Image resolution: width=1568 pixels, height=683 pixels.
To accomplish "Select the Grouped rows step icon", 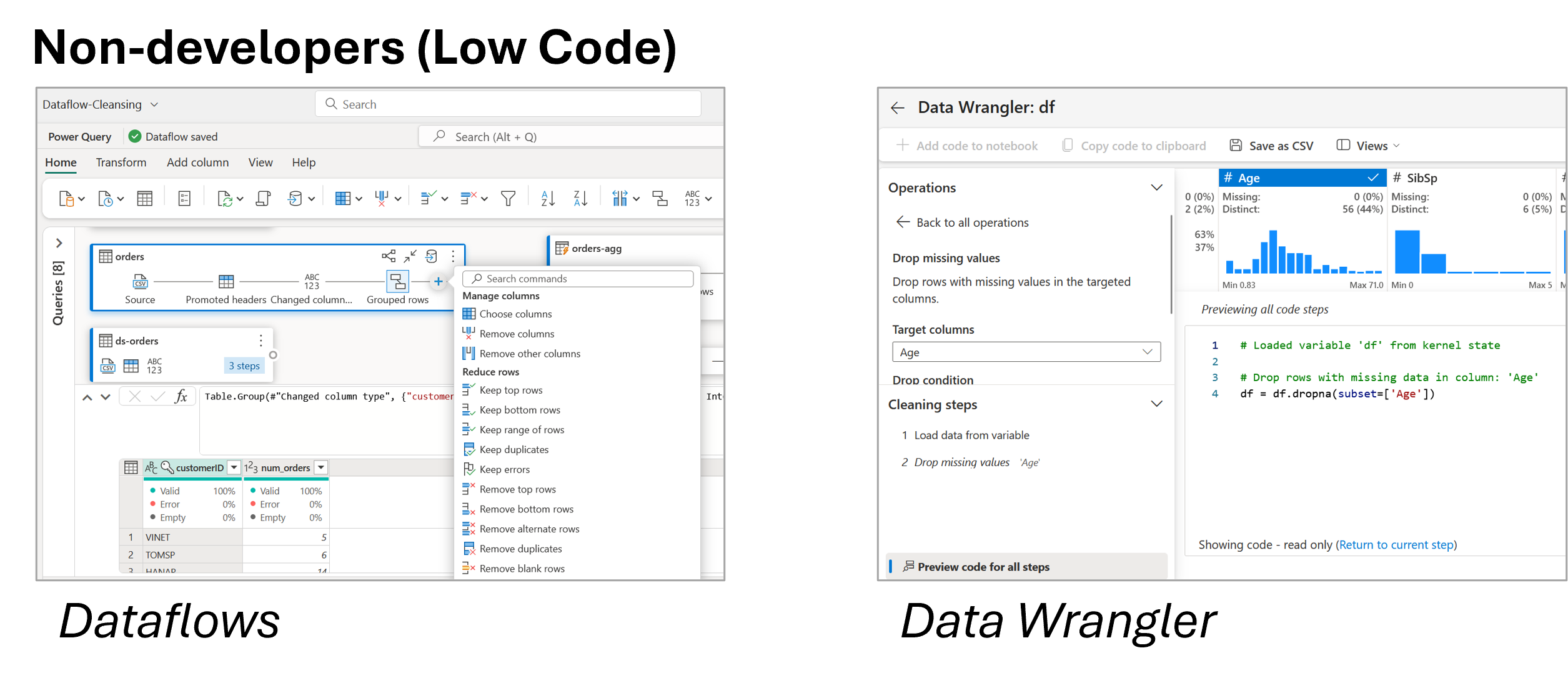I will point(398,281).
